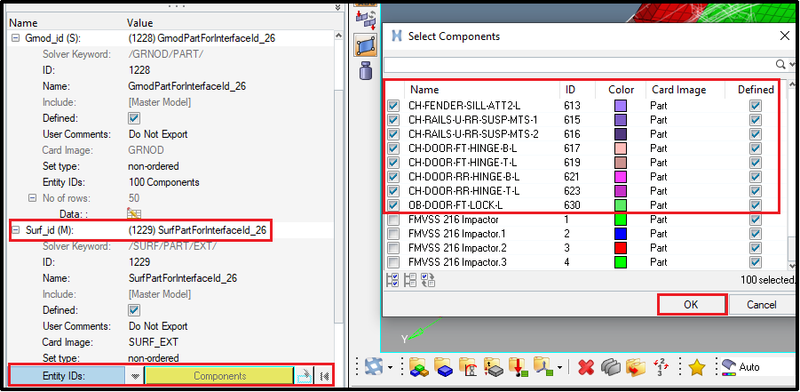Click the search input field in dialog
The height and width of the screenshot is (392, 800).
[579, 64]
